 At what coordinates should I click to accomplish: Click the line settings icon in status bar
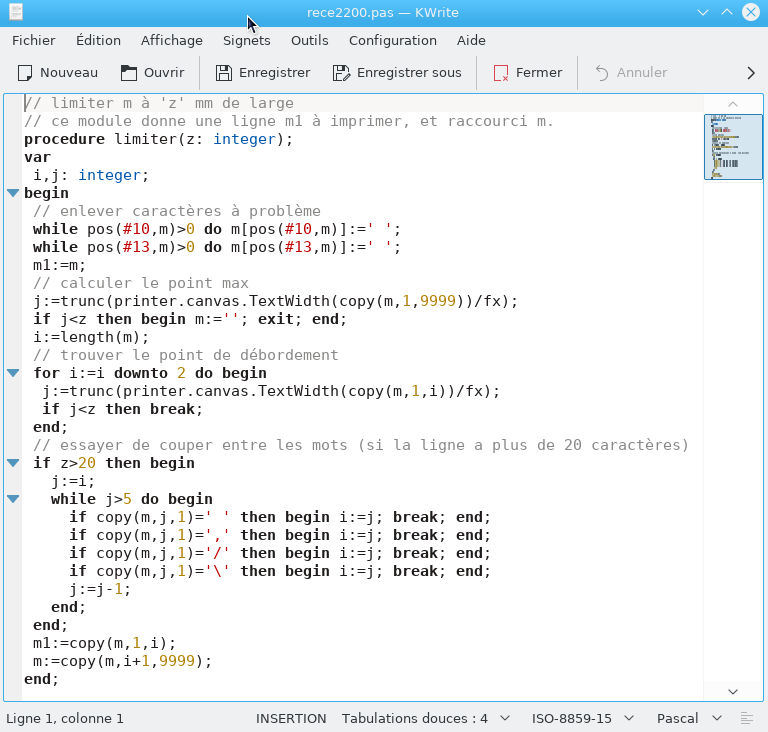click(746, 718)
